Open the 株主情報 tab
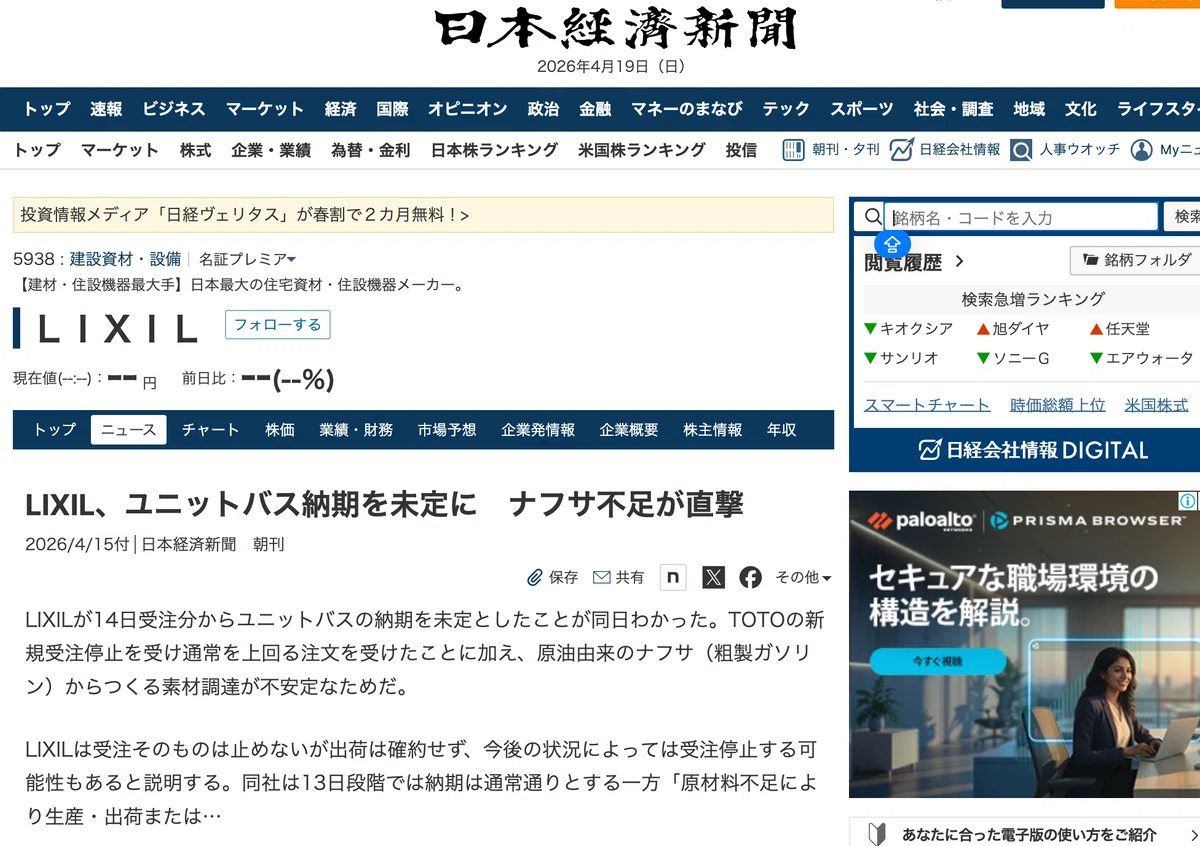Screen dimensions: 1200x846 (713, 430)
